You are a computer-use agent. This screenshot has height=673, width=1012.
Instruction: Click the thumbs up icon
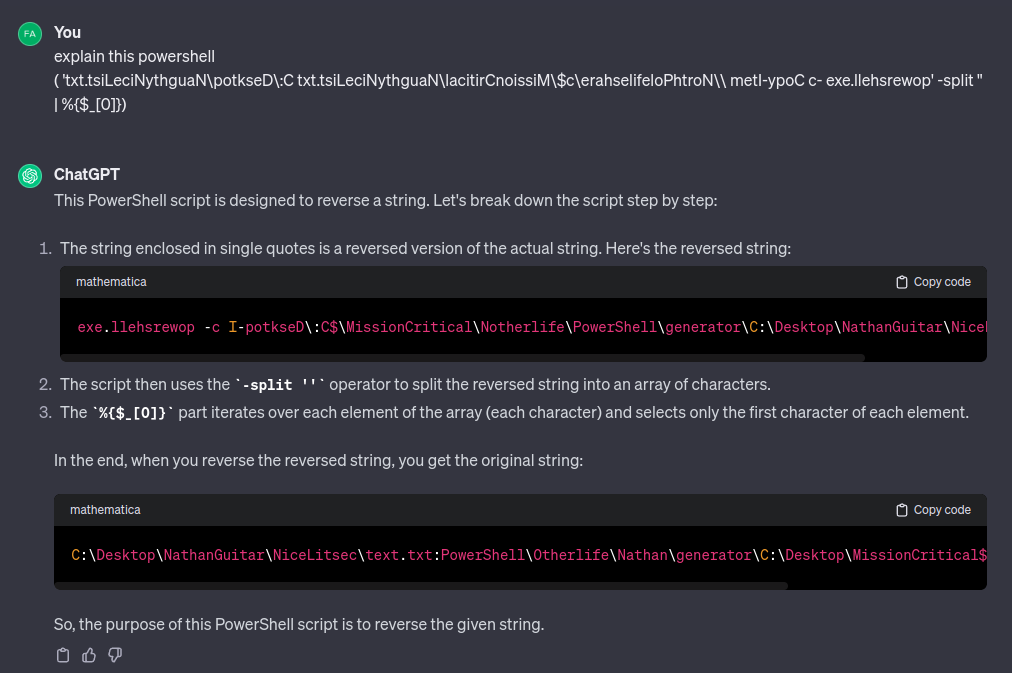[89, 655]
